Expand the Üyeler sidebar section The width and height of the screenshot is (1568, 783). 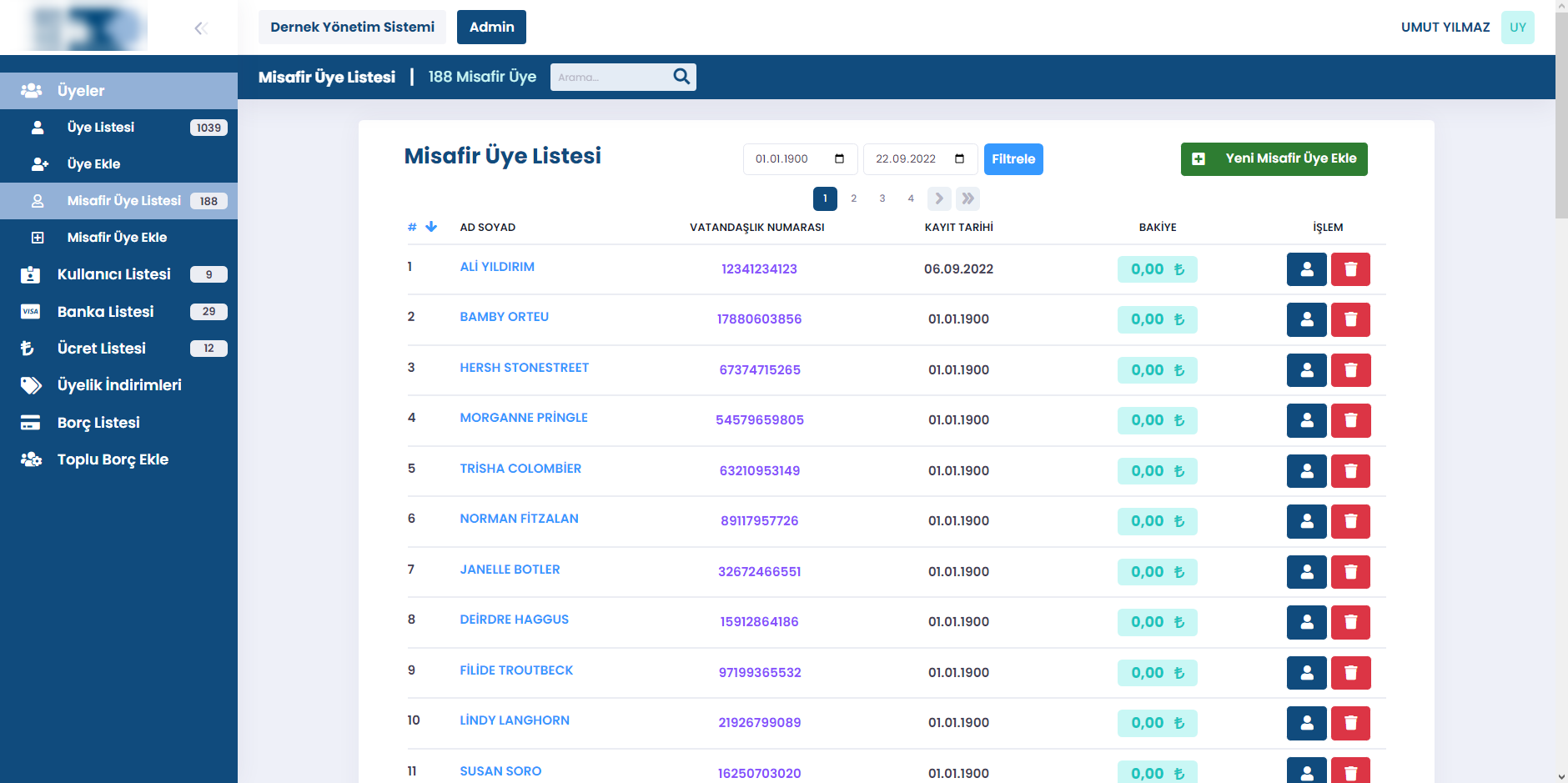point(118,91)
